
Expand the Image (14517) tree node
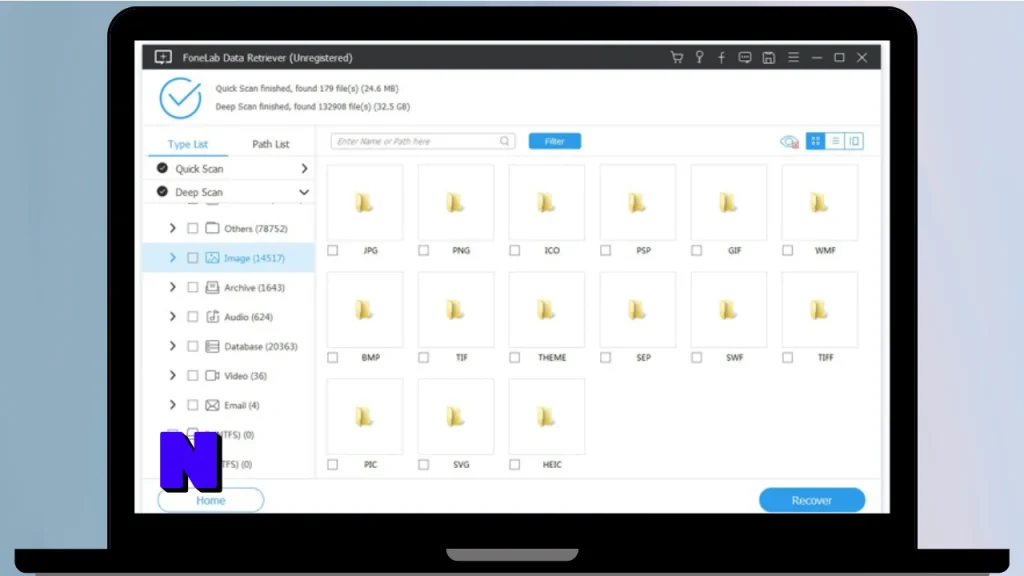172,258
